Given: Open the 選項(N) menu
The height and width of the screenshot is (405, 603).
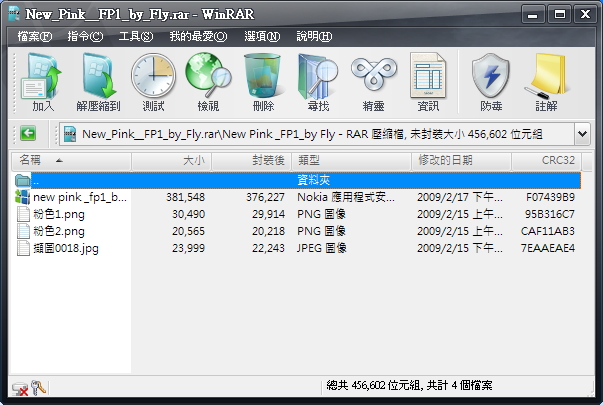Looking at the screenshot, I should (x=262, y=37).
